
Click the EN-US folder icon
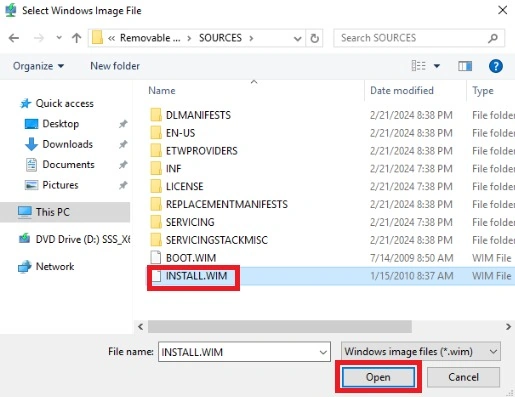point(156,133)
